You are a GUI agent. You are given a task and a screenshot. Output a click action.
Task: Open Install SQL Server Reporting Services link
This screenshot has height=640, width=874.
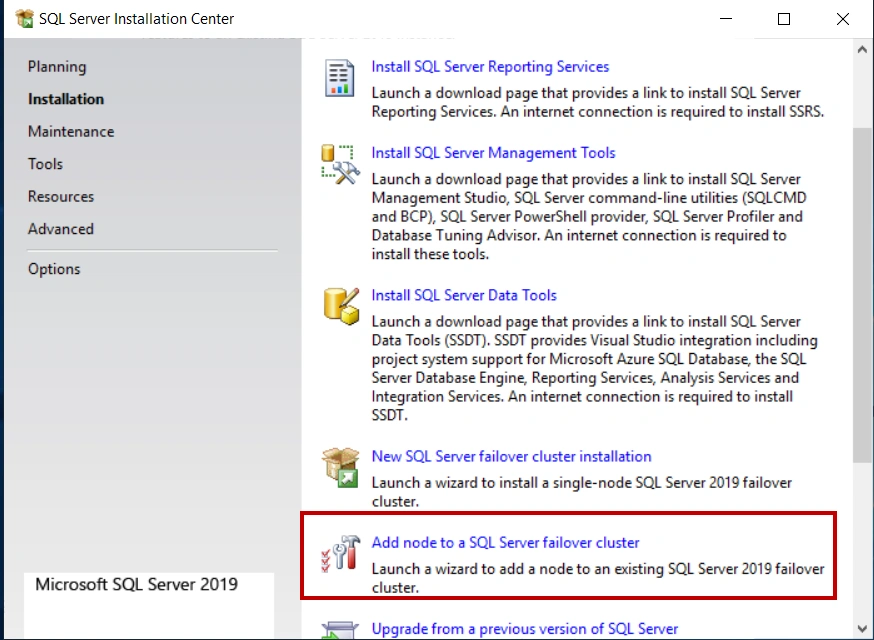click(490, 66)
